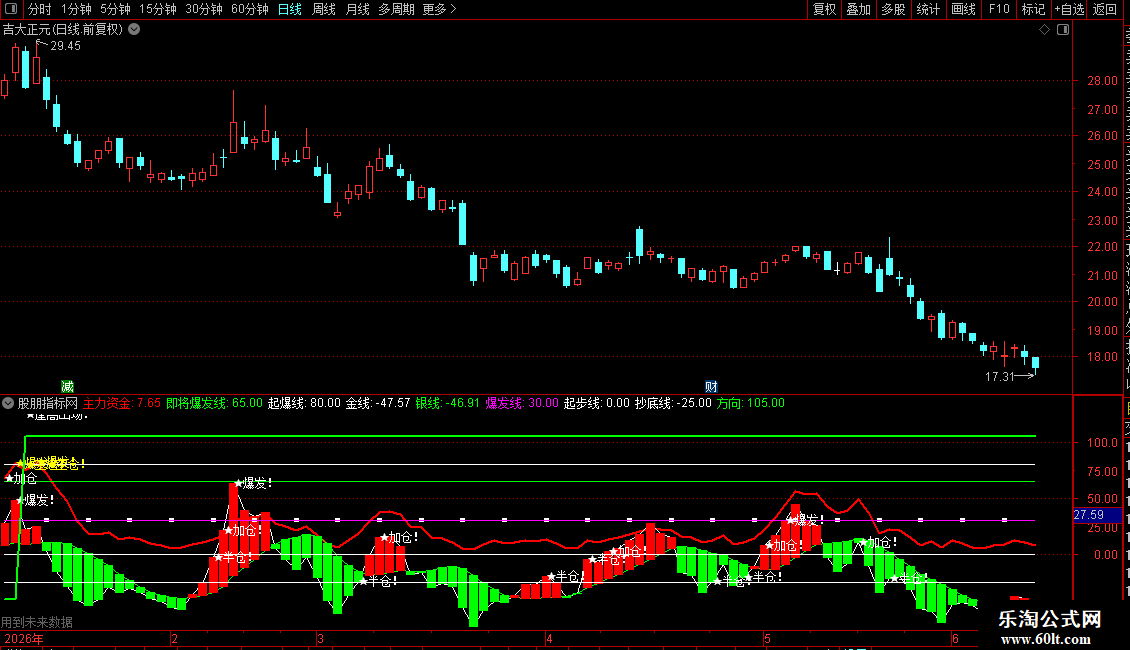Click the 即将爆发线: 65.00 label
The width and height of the screenshot is (1130, 650).
point(214,404)
